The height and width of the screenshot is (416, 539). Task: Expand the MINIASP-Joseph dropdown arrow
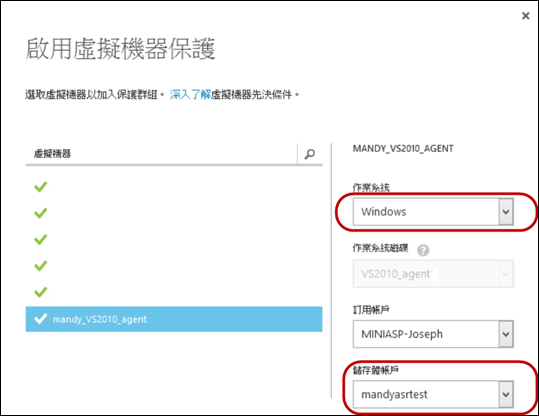[506, 334]
